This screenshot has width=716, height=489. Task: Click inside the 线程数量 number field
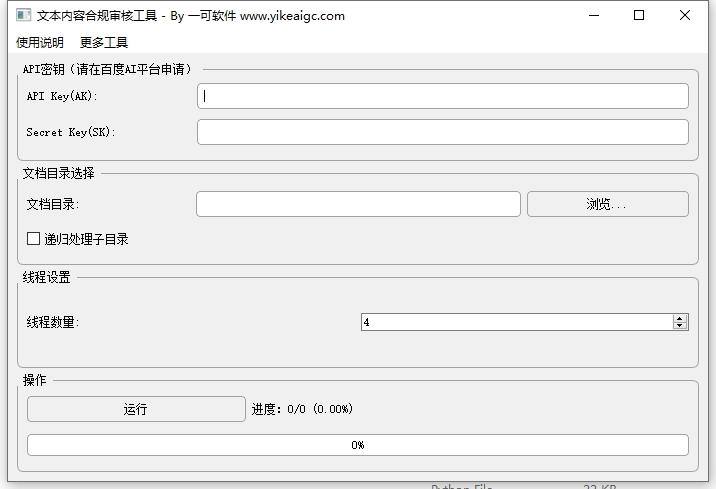[515, 322]
